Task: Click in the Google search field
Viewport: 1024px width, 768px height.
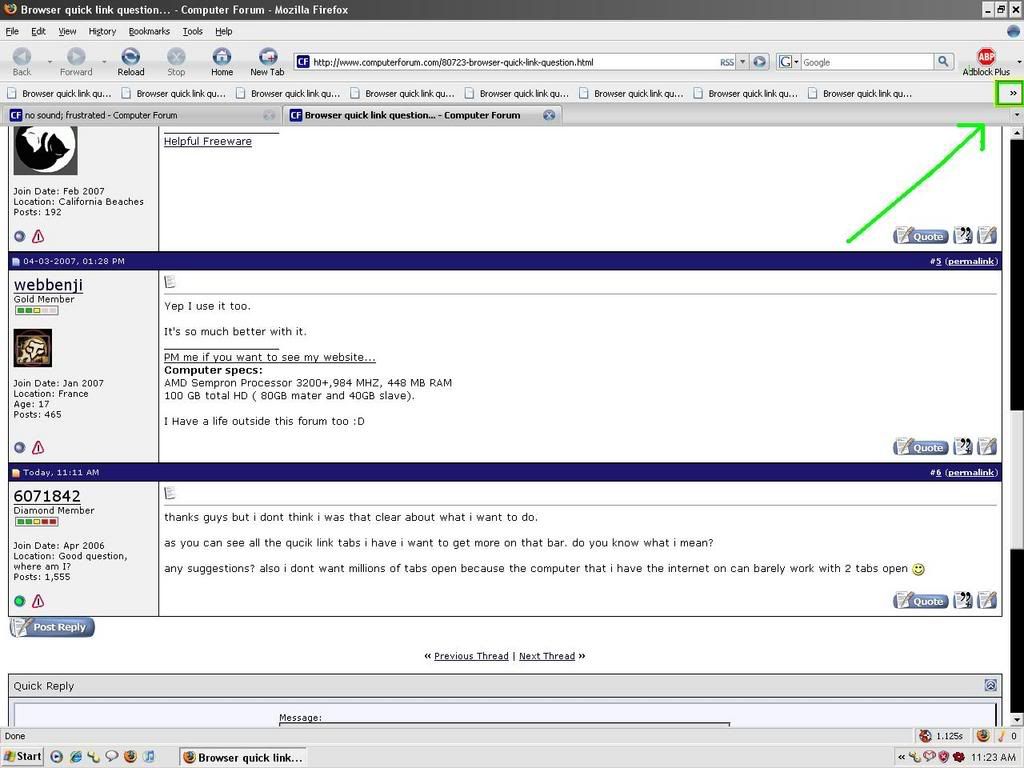Action: pyautogui.click(x=865, y=62)
